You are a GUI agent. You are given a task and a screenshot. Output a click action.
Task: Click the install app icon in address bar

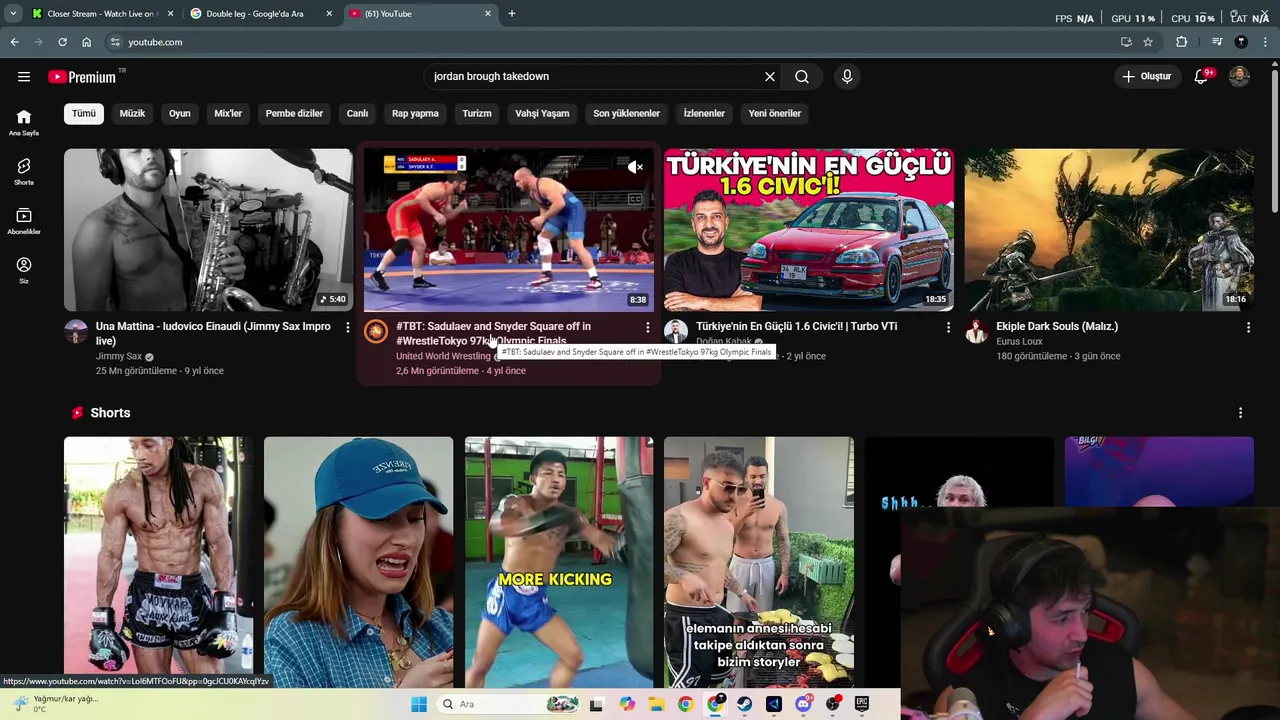coord(1126,42)
